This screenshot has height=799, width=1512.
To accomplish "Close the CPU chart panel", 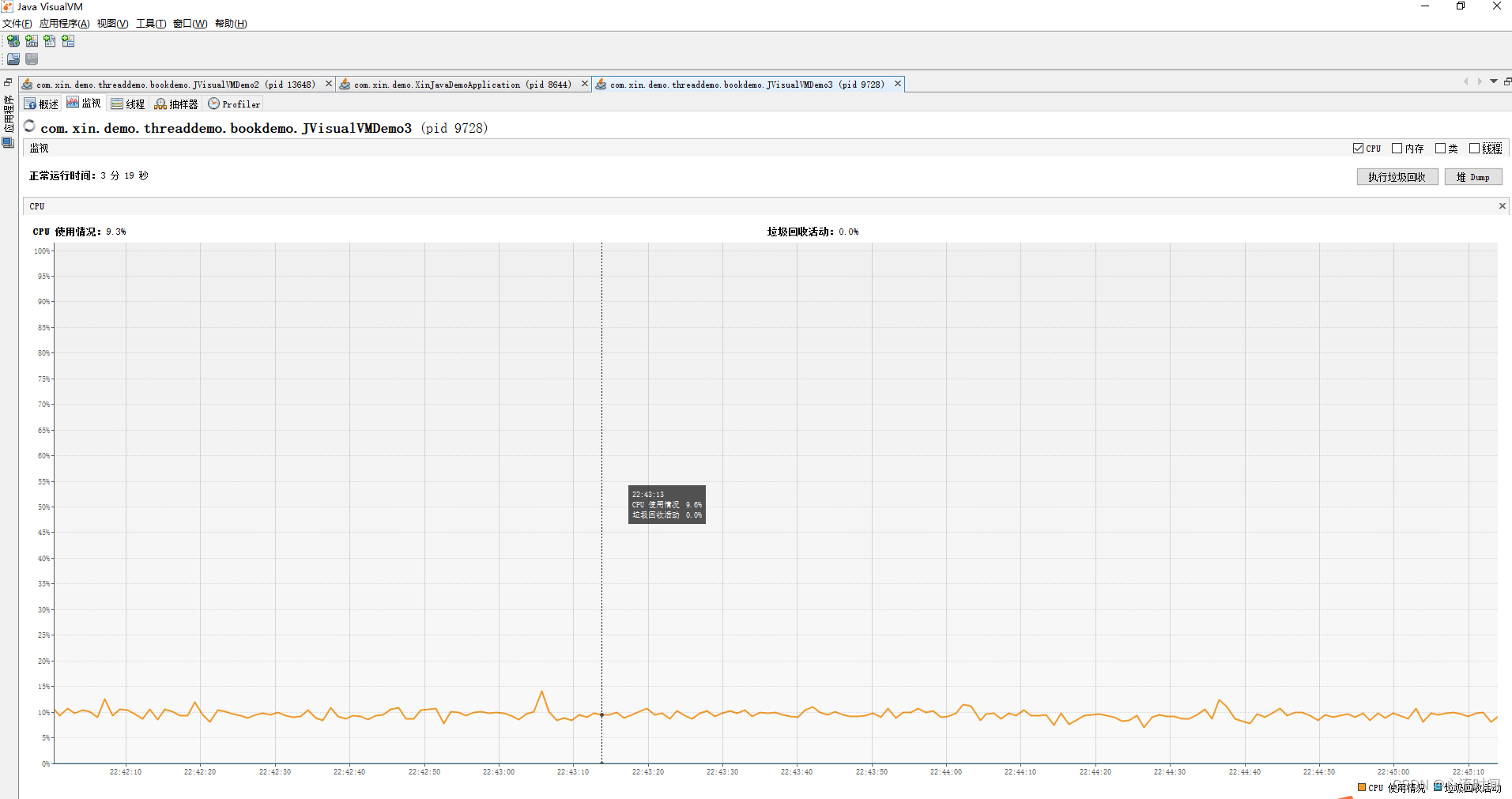I will [x=1503, y=206].
